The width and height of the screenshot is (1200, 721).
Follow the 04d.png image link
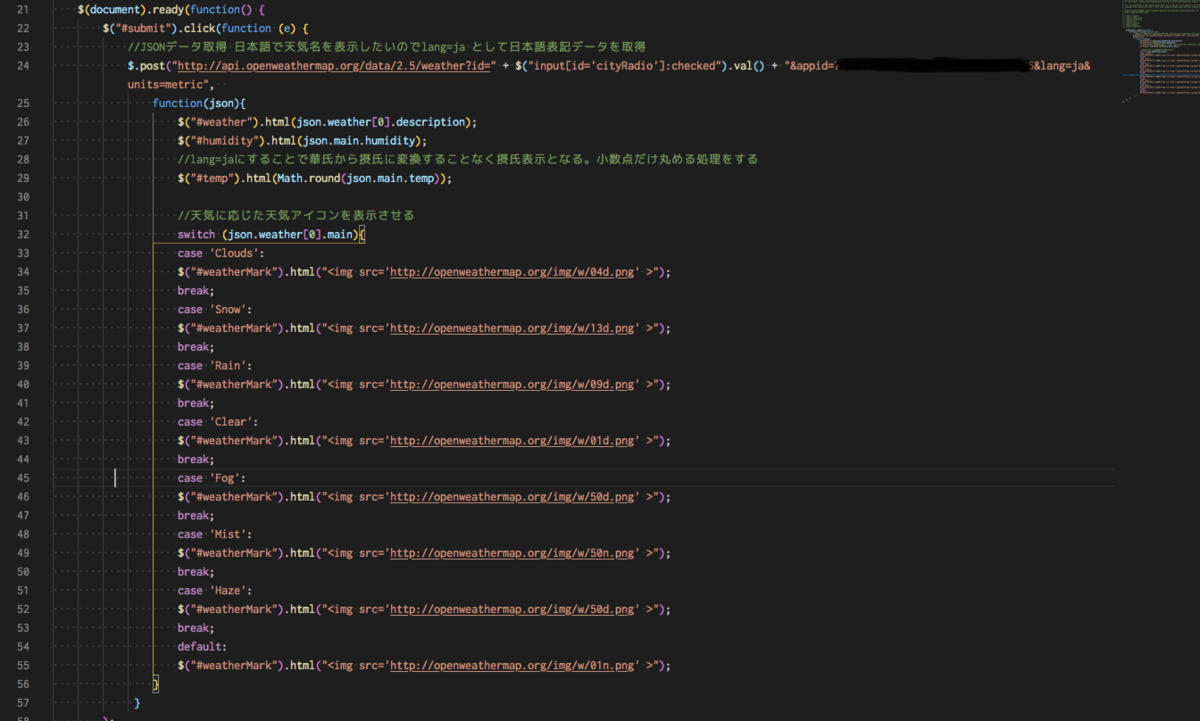coord(513,272)
